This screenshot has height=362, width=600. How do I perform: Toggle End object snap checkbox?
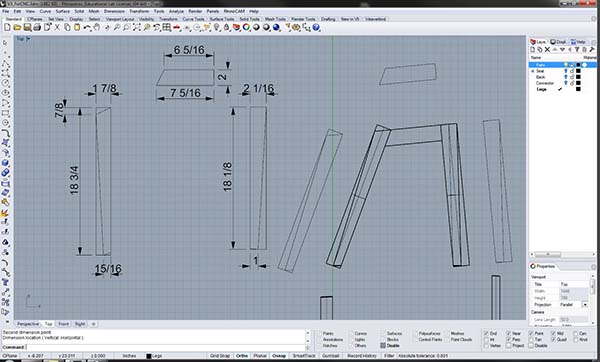click(486, 334)
